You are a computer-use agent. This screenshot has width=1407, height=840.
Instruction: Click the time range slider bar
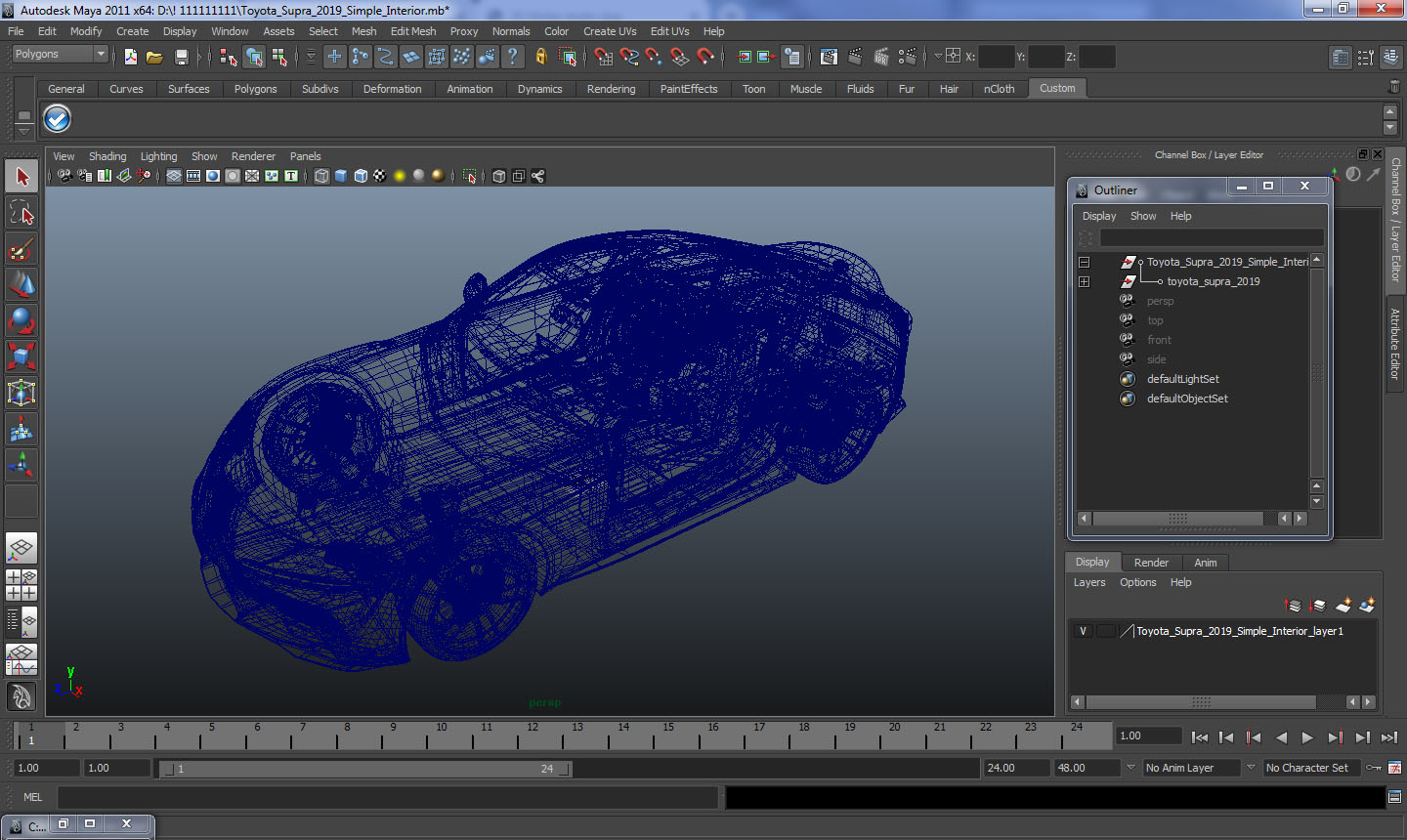[x=366, y=769]
